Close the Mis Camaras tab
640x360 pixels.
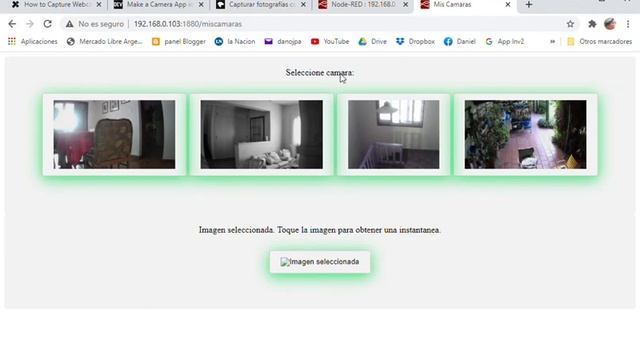click(x=508, y=5)
